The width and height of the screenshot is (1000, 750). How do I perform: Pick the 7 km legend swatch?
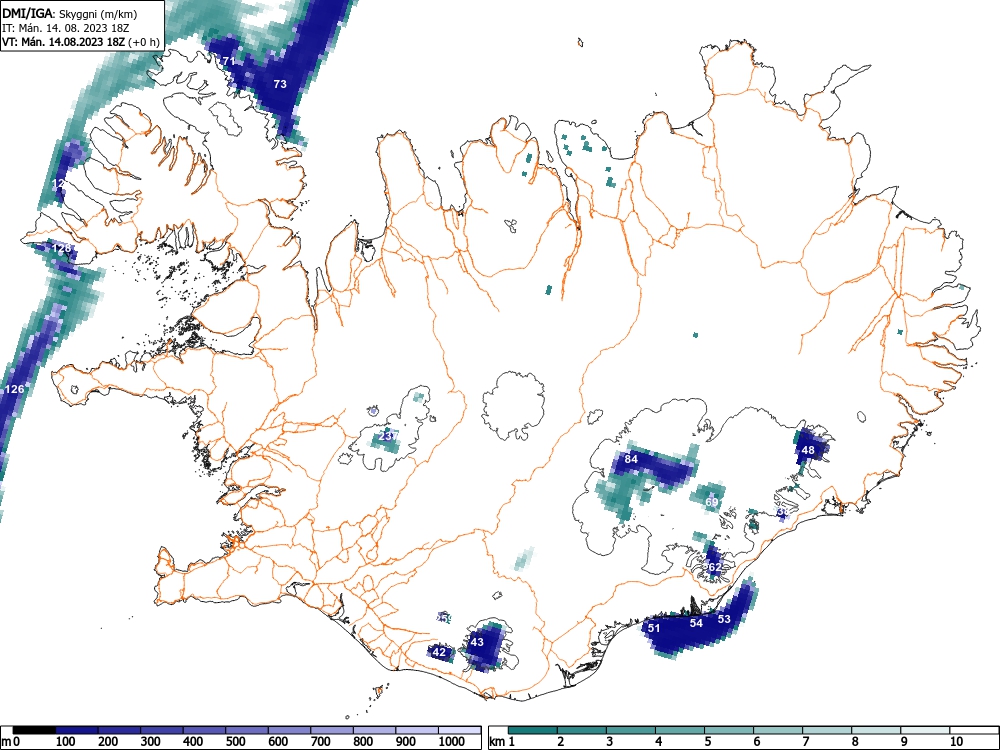tap(828, 730)
